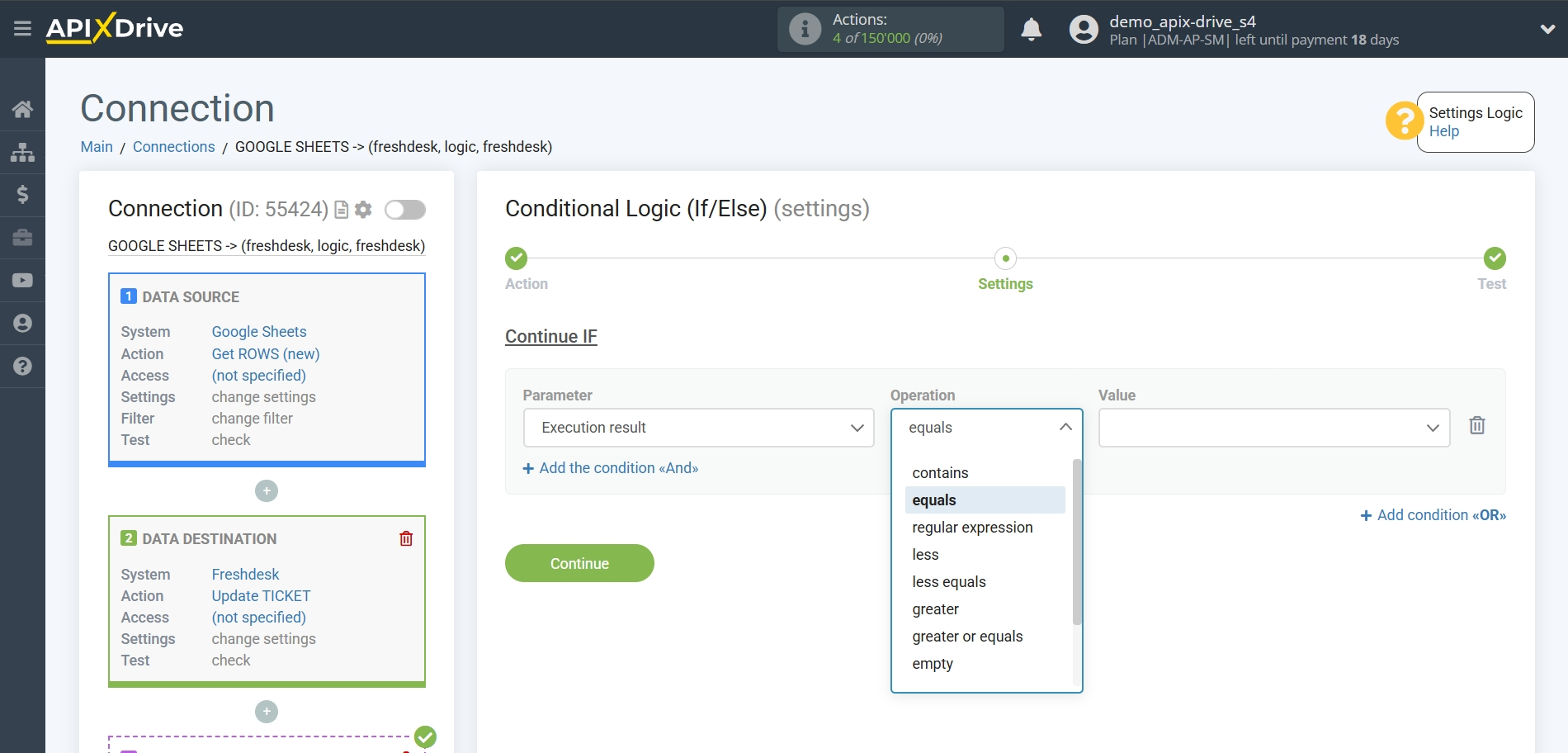1568x753 pixels.
Task: Open profile icon in sidebar
Action: click(22, 323)
